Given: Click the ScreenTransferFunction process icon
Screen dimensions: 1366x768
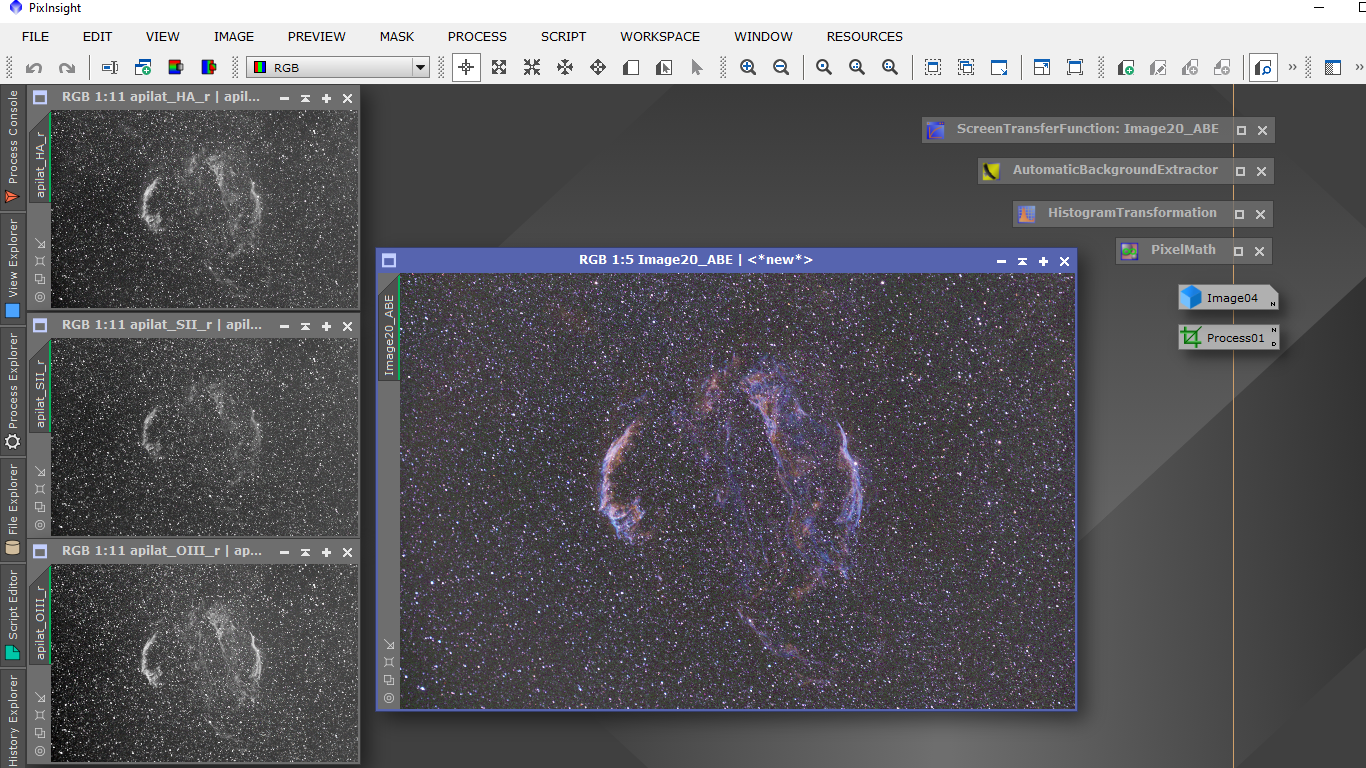Looking at the screenshot, I should [x=935, y=130].
